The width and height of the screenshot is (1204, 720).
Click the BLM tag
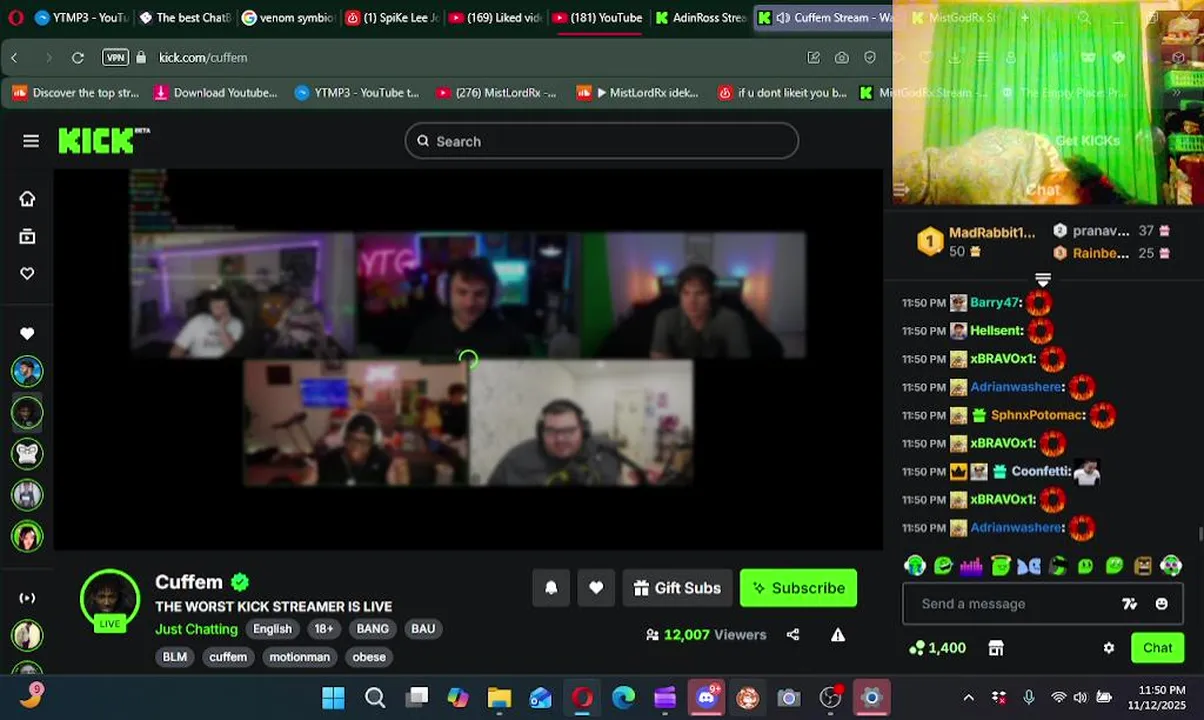click(175, 657)
